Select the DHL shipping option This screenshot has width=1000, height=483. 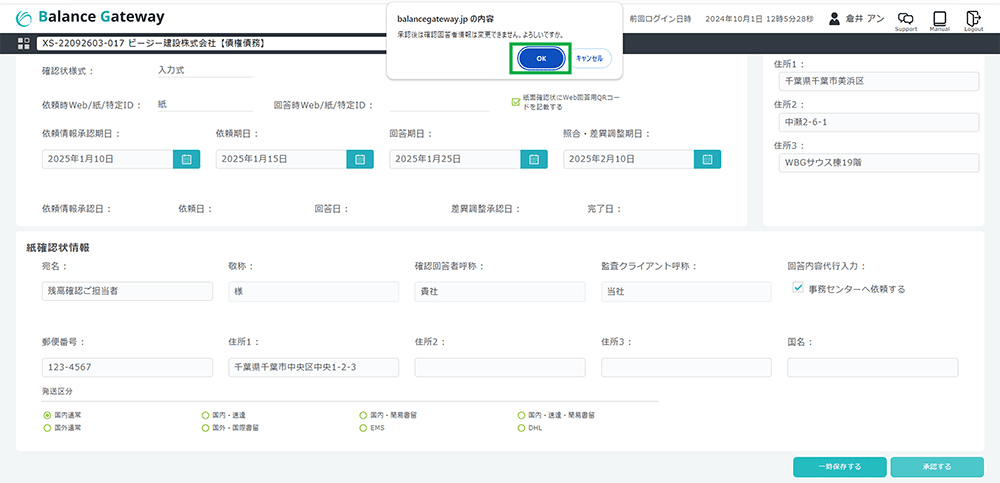click(521, 427)
